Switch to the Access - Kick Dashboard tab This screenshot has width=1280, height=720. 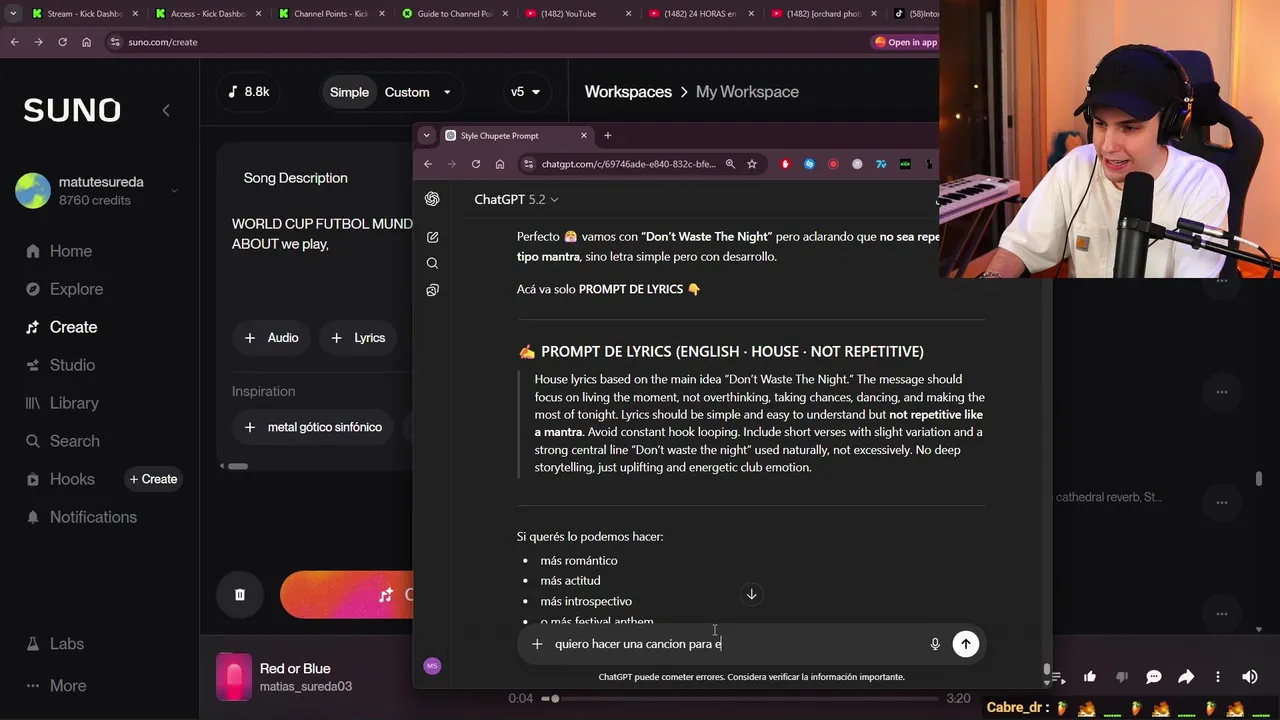(206, 14)
